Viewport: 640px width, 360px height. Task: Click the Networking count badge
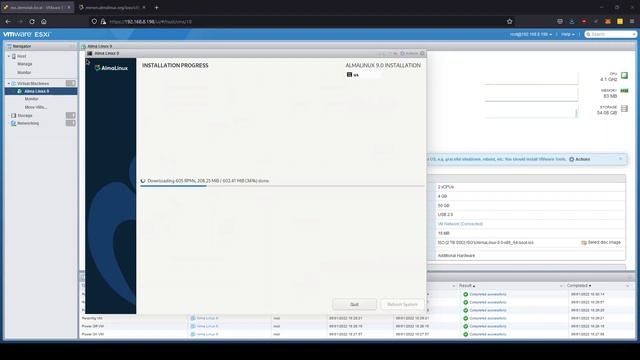coord(71,123)
